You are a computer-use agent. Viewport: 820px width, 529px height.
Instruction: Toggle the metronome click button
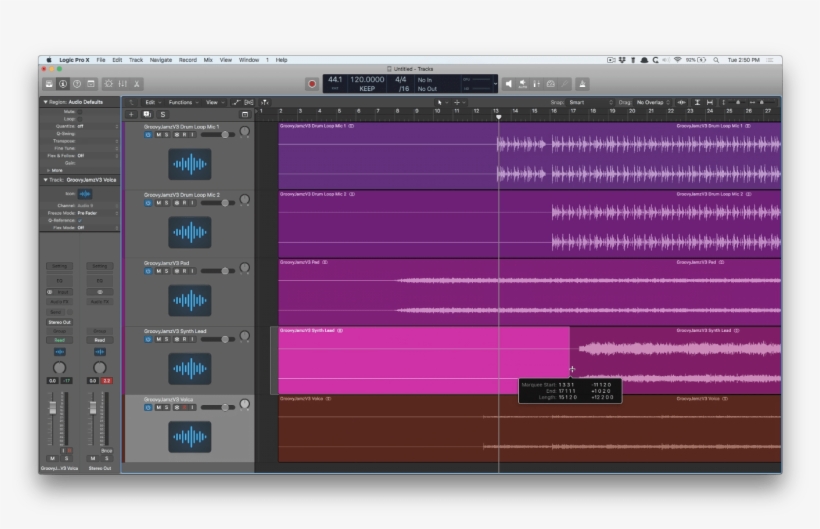pos(582,84)
